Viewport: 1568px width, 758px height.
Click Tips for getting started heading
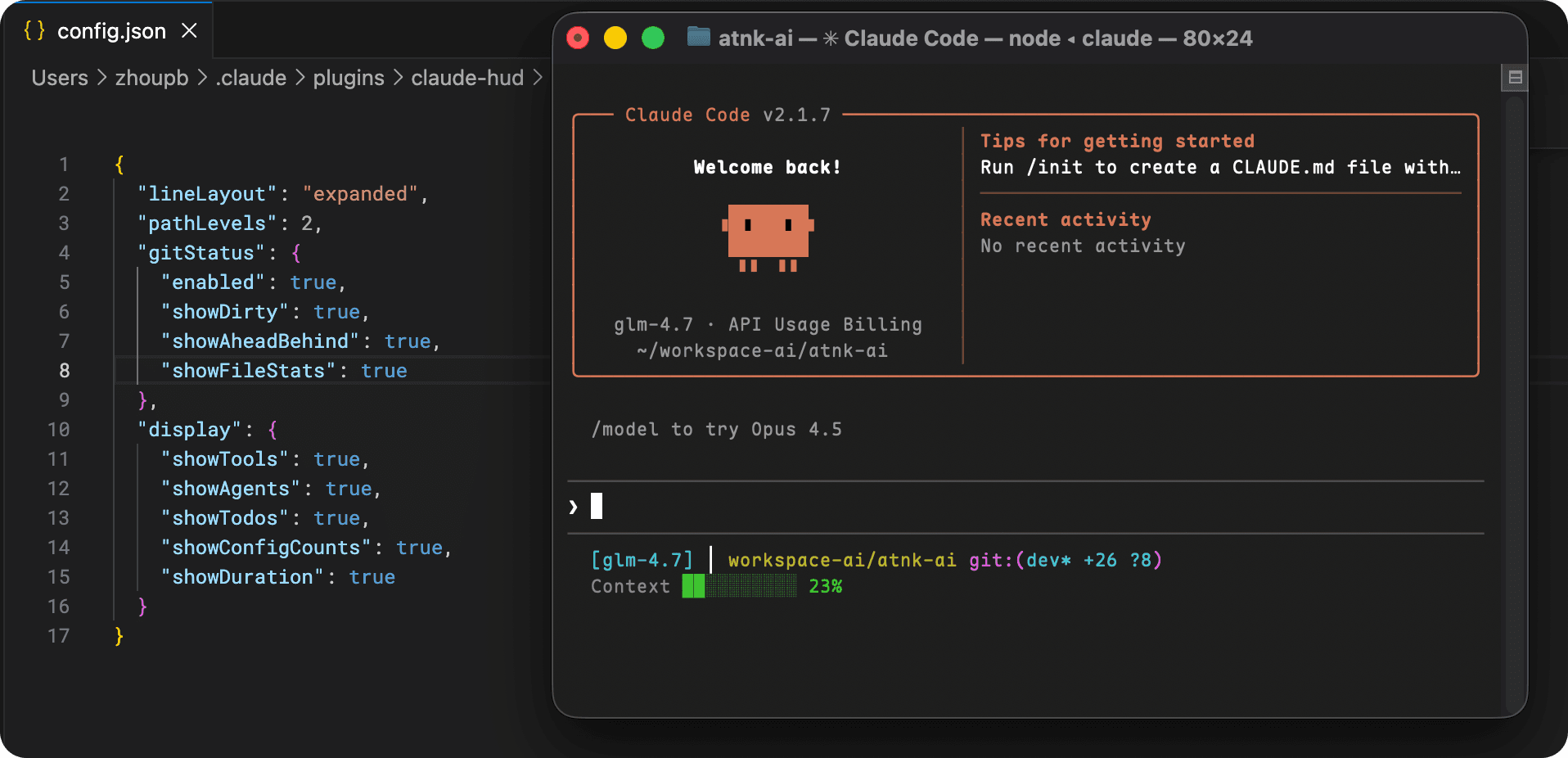1117,141
